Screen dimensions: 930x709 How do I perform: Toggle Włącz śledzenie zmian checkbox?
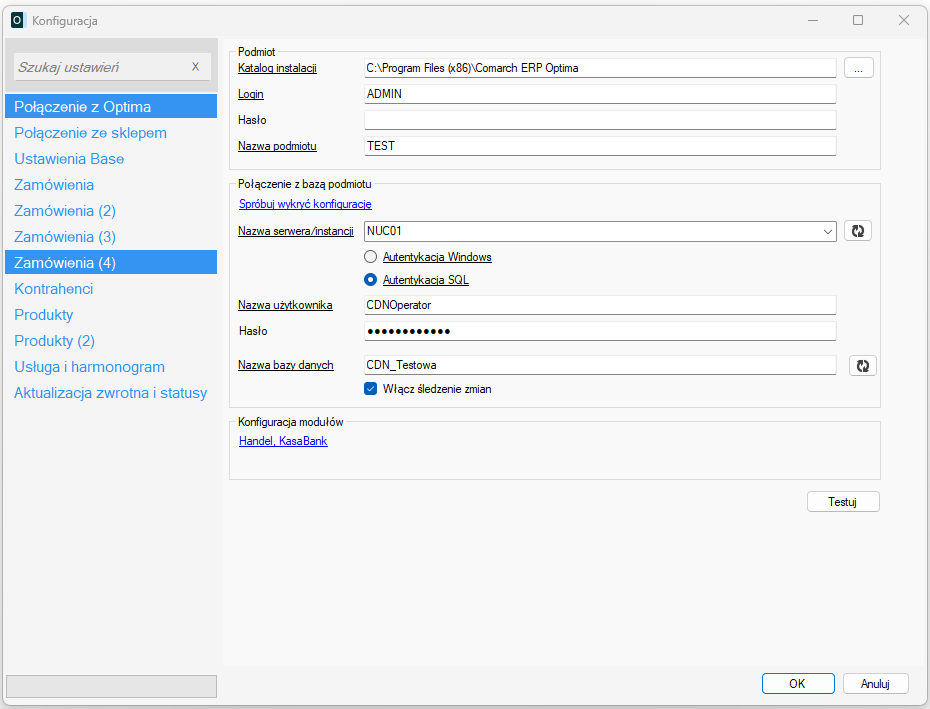click(370, 389)
